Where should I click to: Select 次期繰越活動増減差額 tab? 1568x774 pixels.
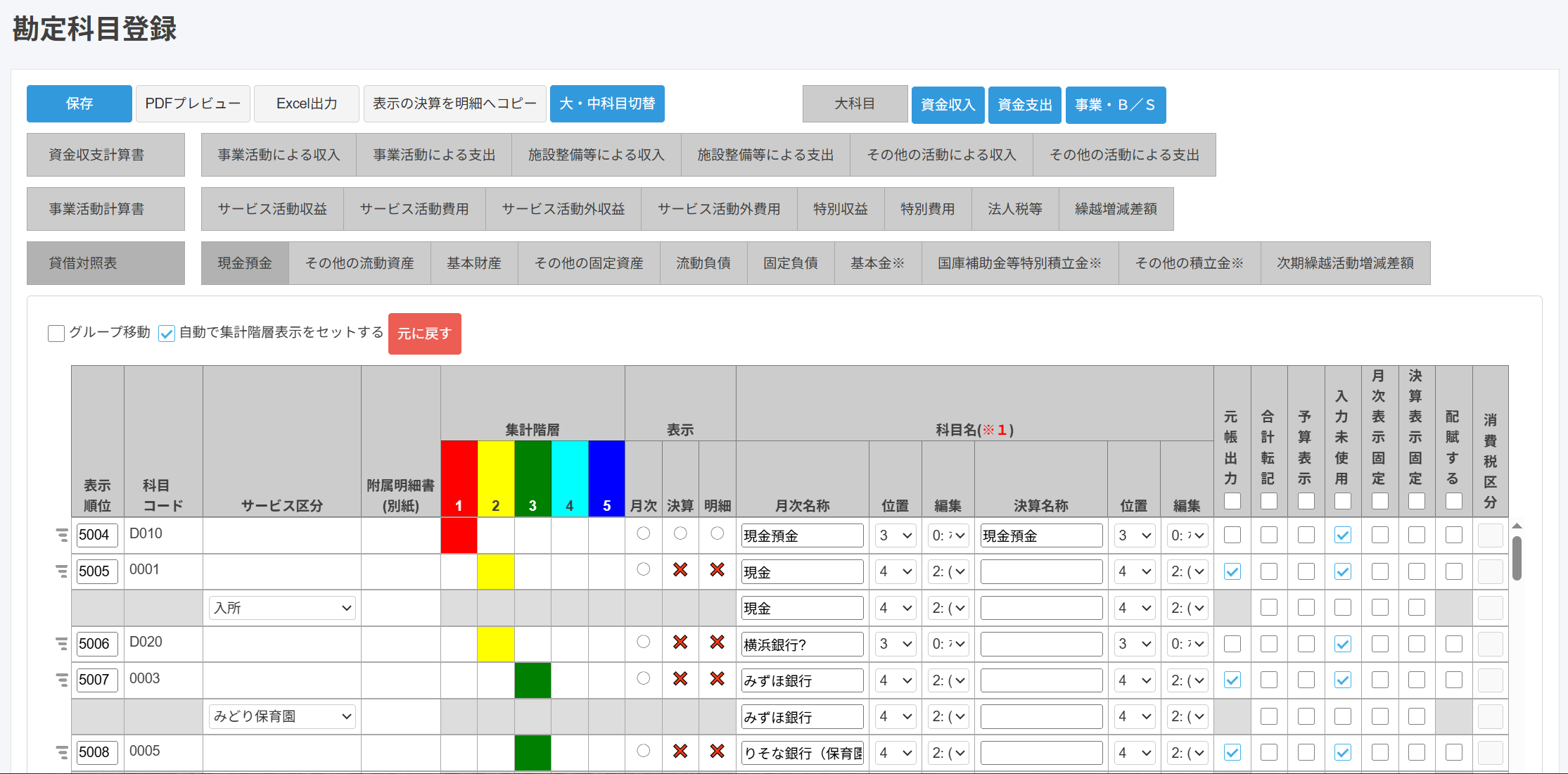[1345, 263]
